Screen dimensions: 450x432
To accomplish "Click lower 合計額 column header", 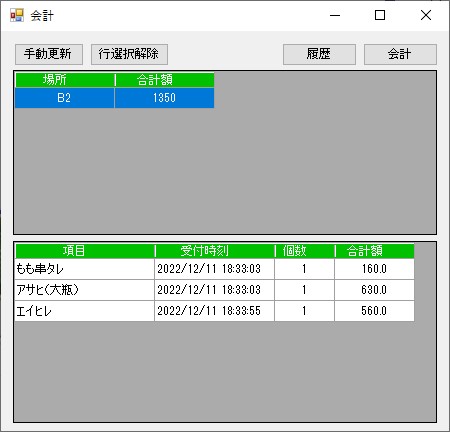I will (375, 251).
